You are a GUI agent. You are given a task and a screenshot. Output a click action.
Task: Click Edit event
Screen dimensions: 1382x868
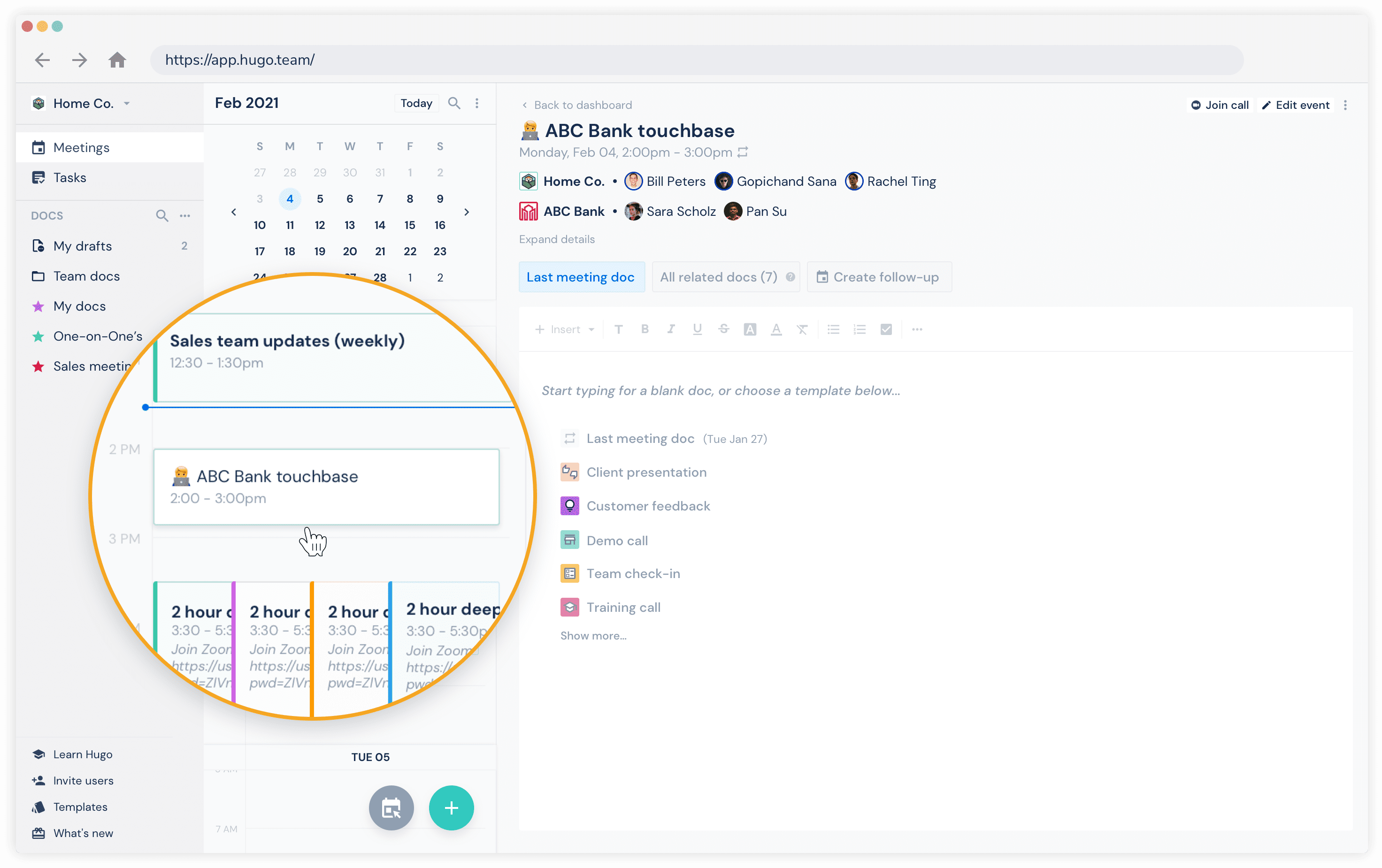point(1296,105)
